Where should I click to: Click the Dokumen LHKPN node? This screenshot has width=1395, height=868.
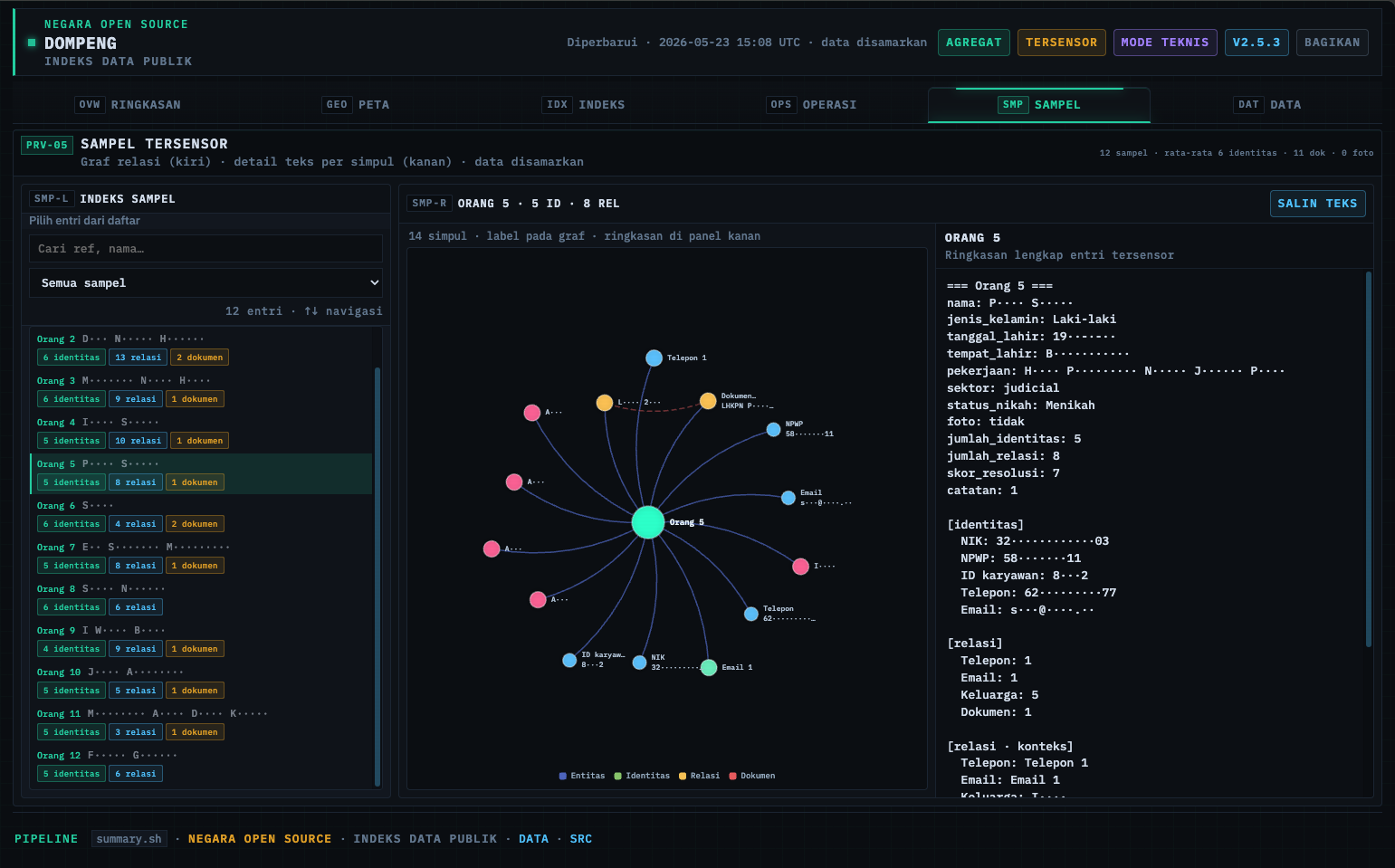(x=708, y=401)
